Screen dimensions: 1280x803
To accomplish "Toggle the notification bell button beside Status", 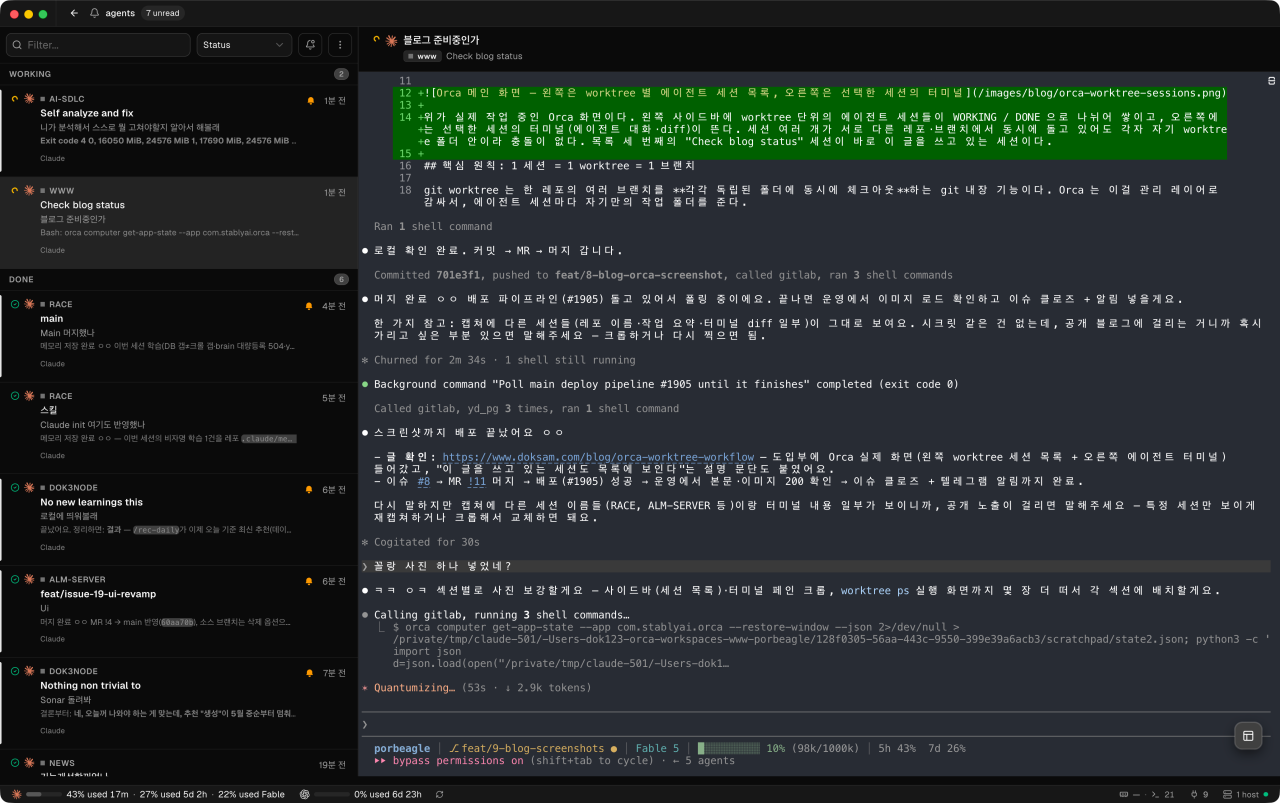I will [x=310, y=45].
